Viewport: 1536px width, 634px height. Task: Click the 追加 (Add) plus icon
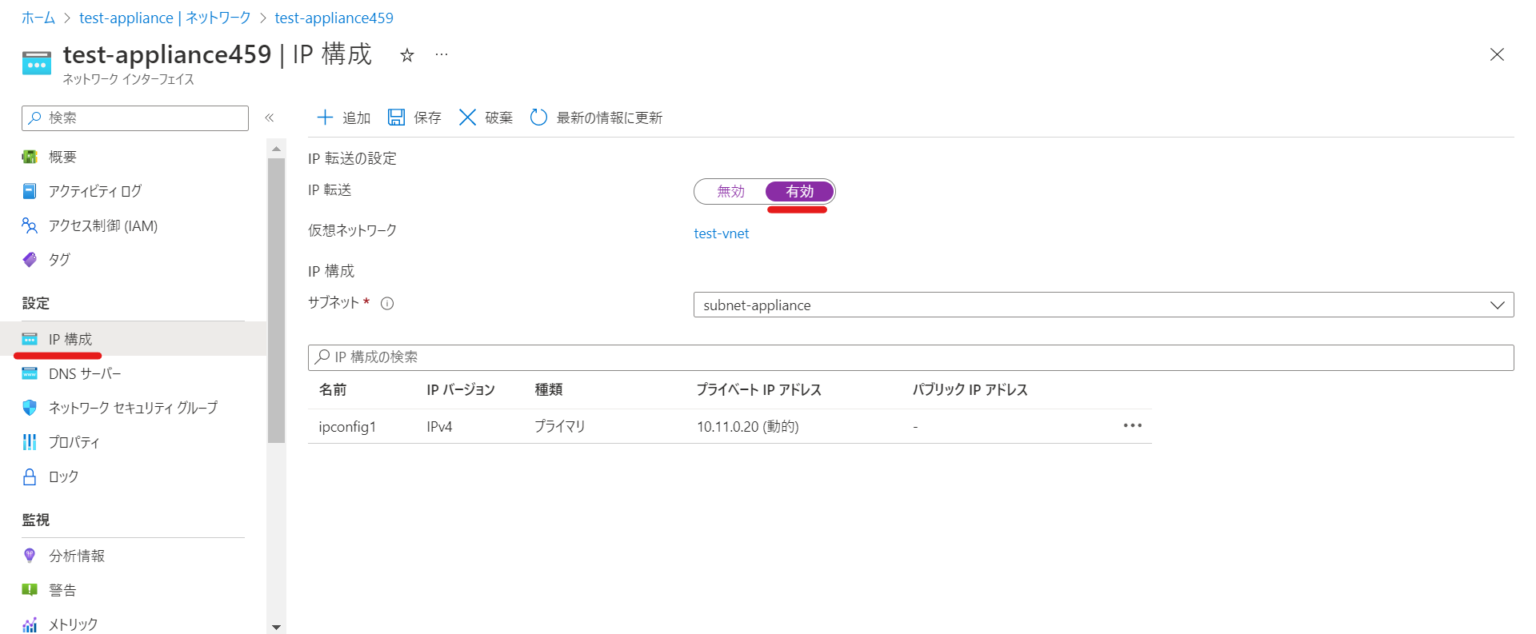[325, 117]
